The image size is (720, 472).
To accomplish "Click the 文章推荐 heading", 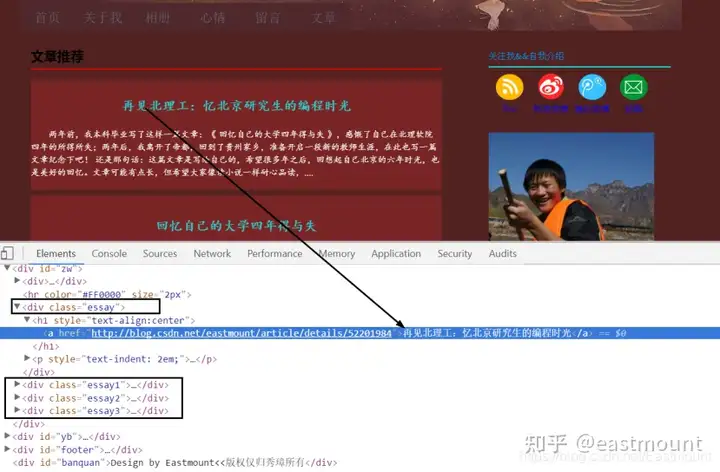I will click(57, 57).
